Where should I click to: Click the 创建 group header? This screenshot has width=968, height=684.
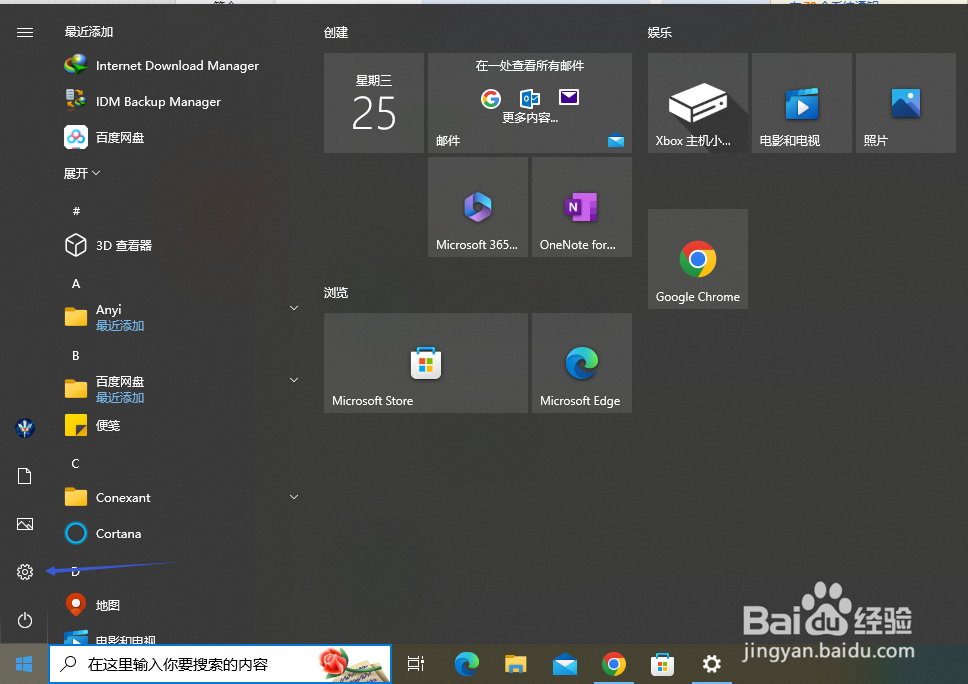[336, 32]
